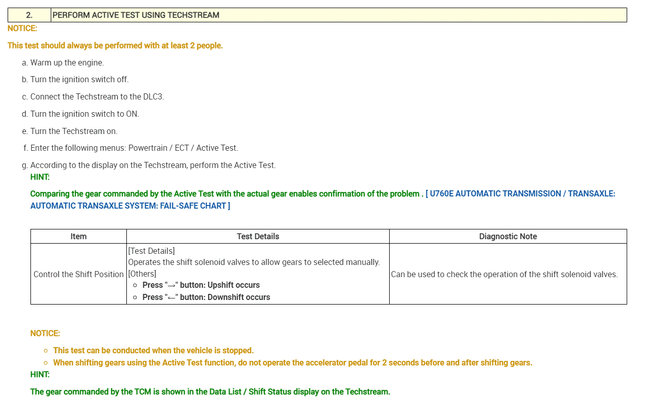
Task: Click step e 'Turn the Techstream on'
Action: tap(74, 130)
